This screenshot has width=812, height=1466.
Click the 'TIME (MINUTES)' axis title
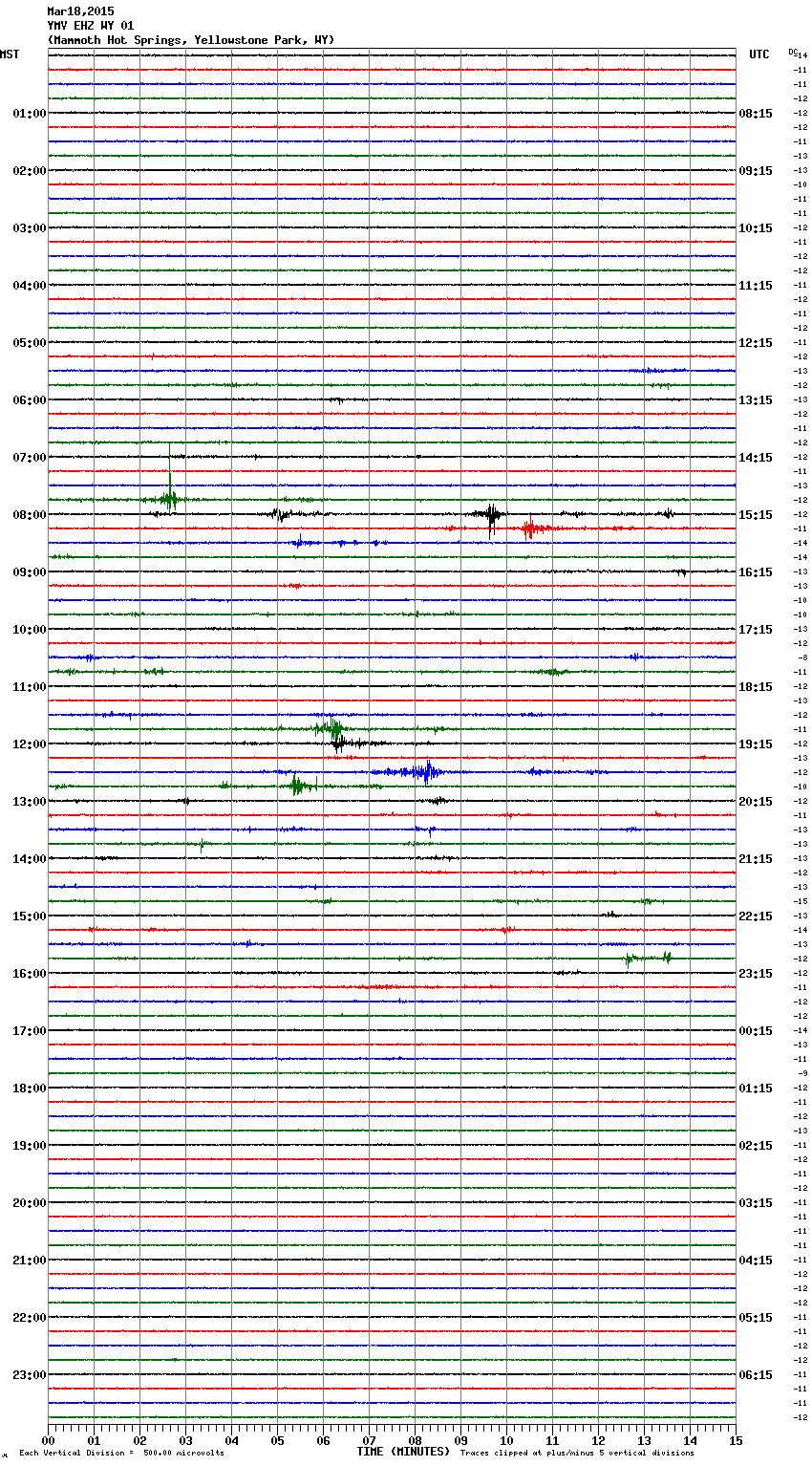(403, 1452)
